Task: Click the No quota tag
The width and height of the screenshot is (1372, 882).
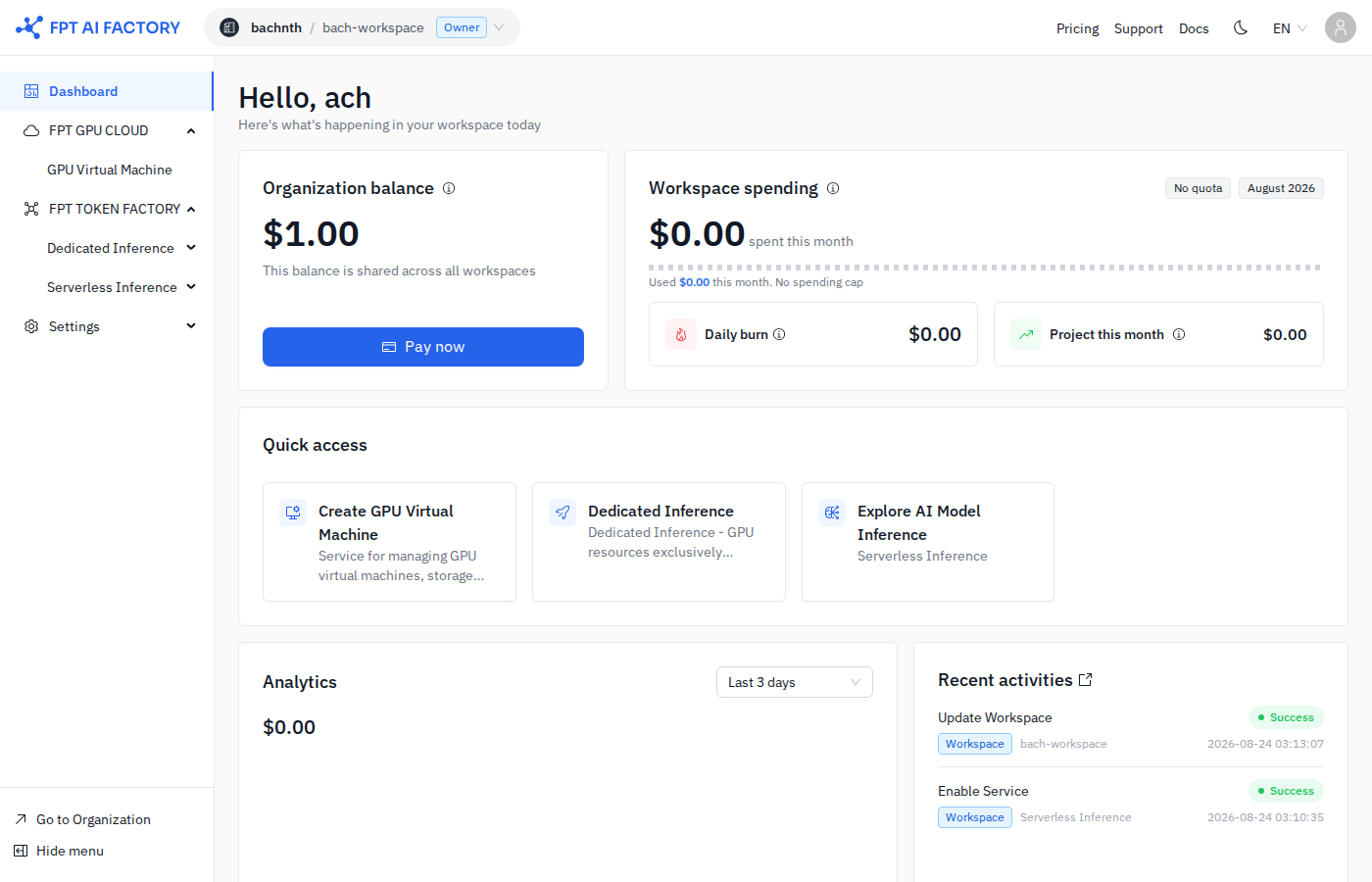Action: [x=1198, y=188]
